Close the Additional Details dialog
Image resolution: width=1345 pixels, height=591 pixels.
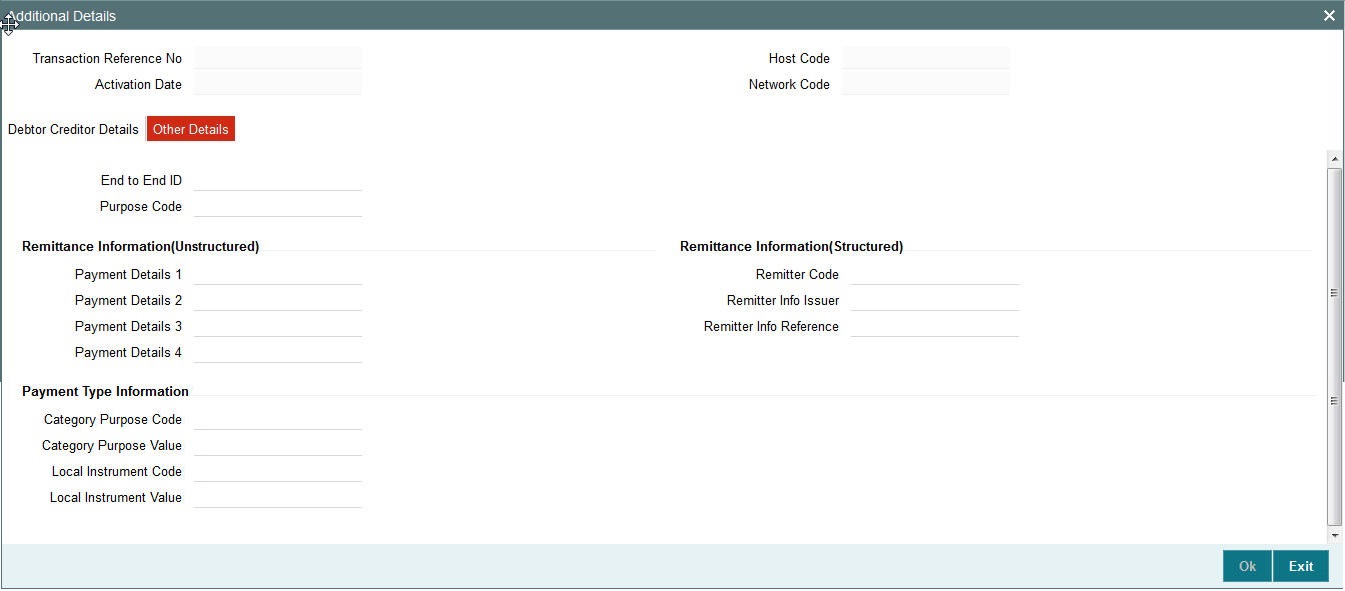(1329, 16)
